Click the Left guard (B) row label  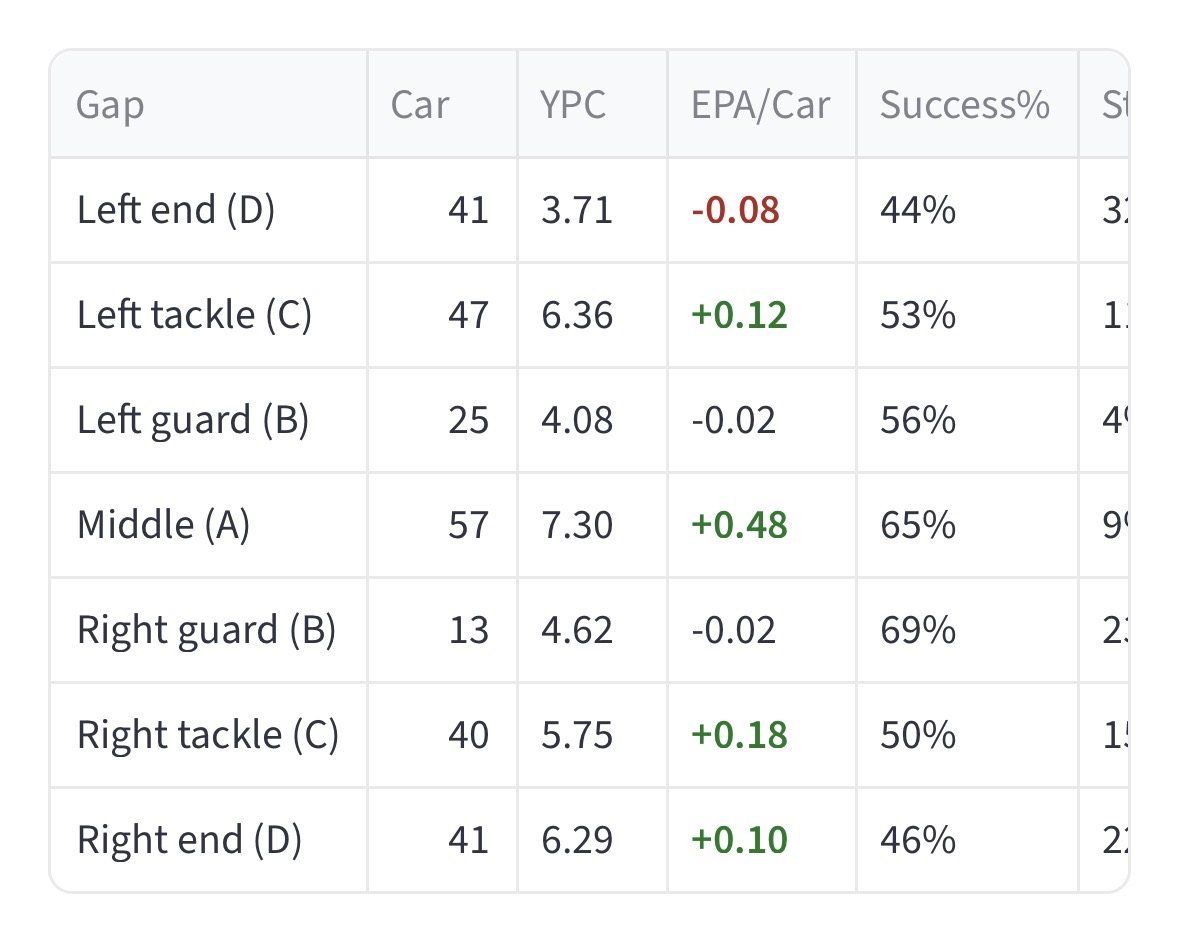(193, 420)
